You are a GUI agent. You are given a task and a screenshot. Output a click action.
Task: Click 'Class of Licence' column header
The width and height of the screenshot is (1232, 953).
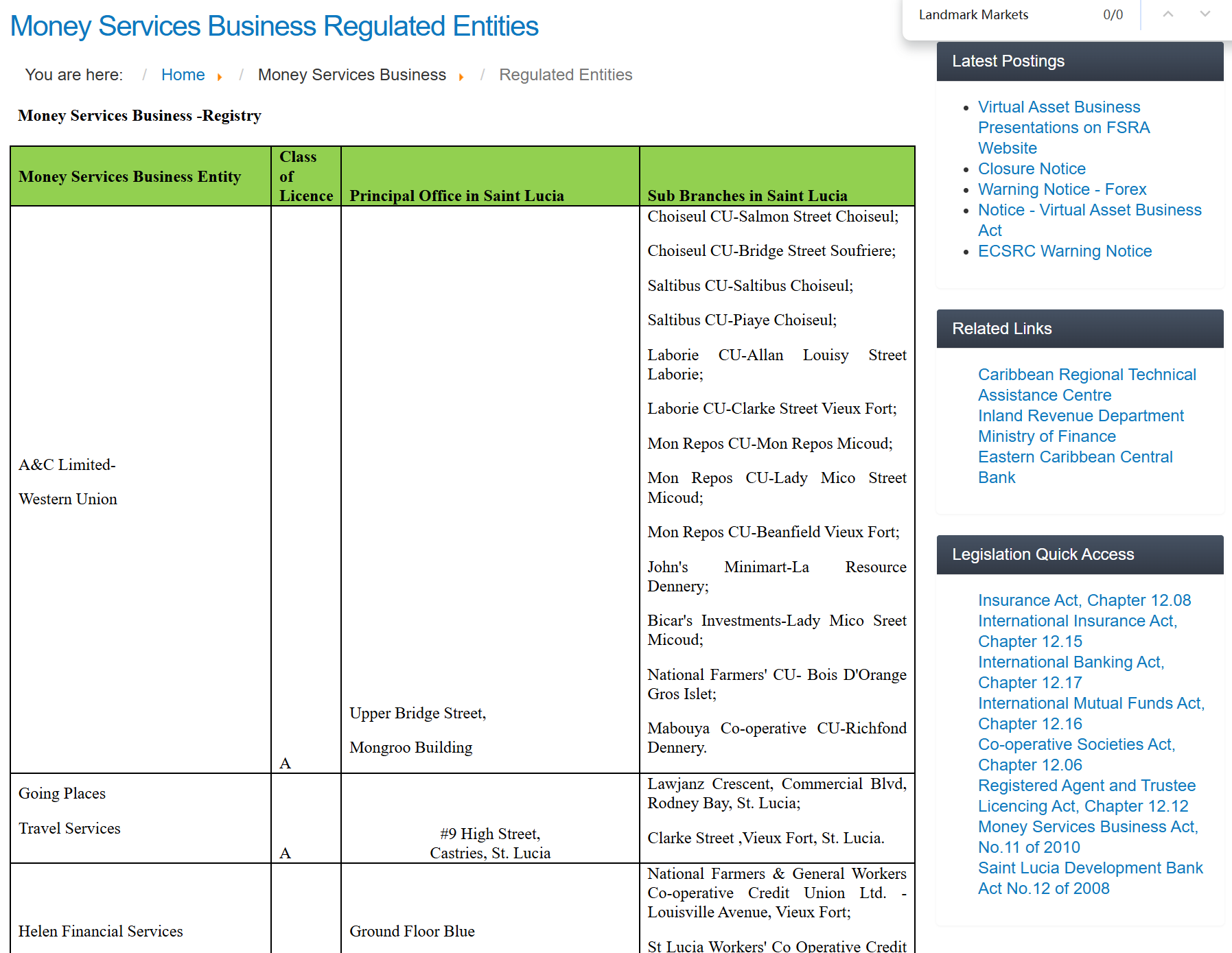(306, 176)
